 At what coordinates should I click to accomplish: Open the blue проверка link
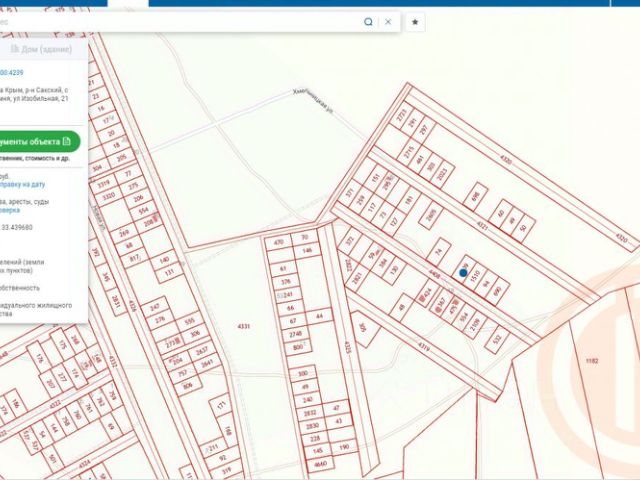(9, 211)
